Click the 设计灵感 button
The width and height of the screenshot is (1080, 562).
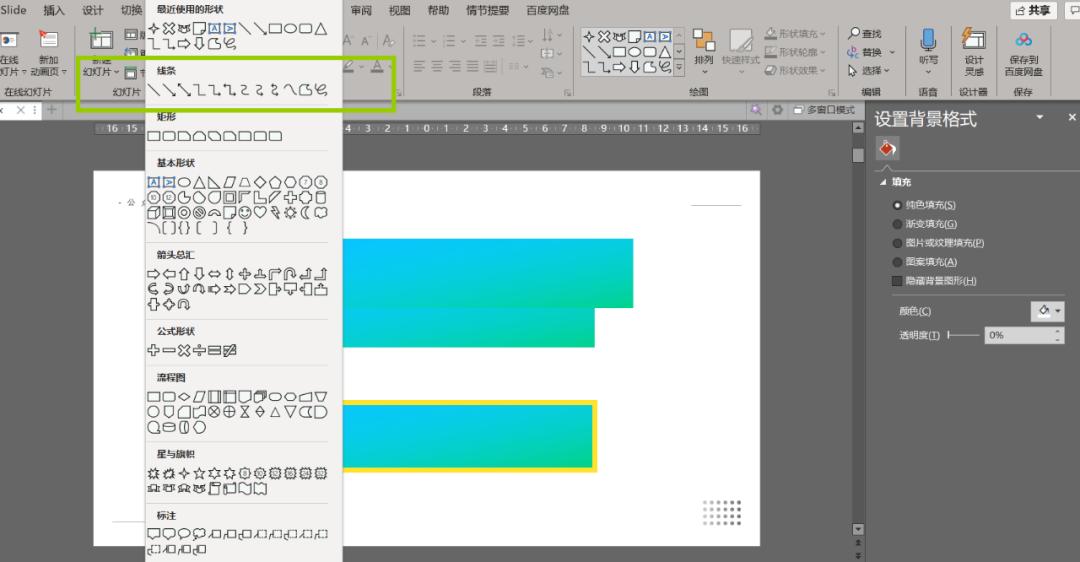click(x=974, y=52)
